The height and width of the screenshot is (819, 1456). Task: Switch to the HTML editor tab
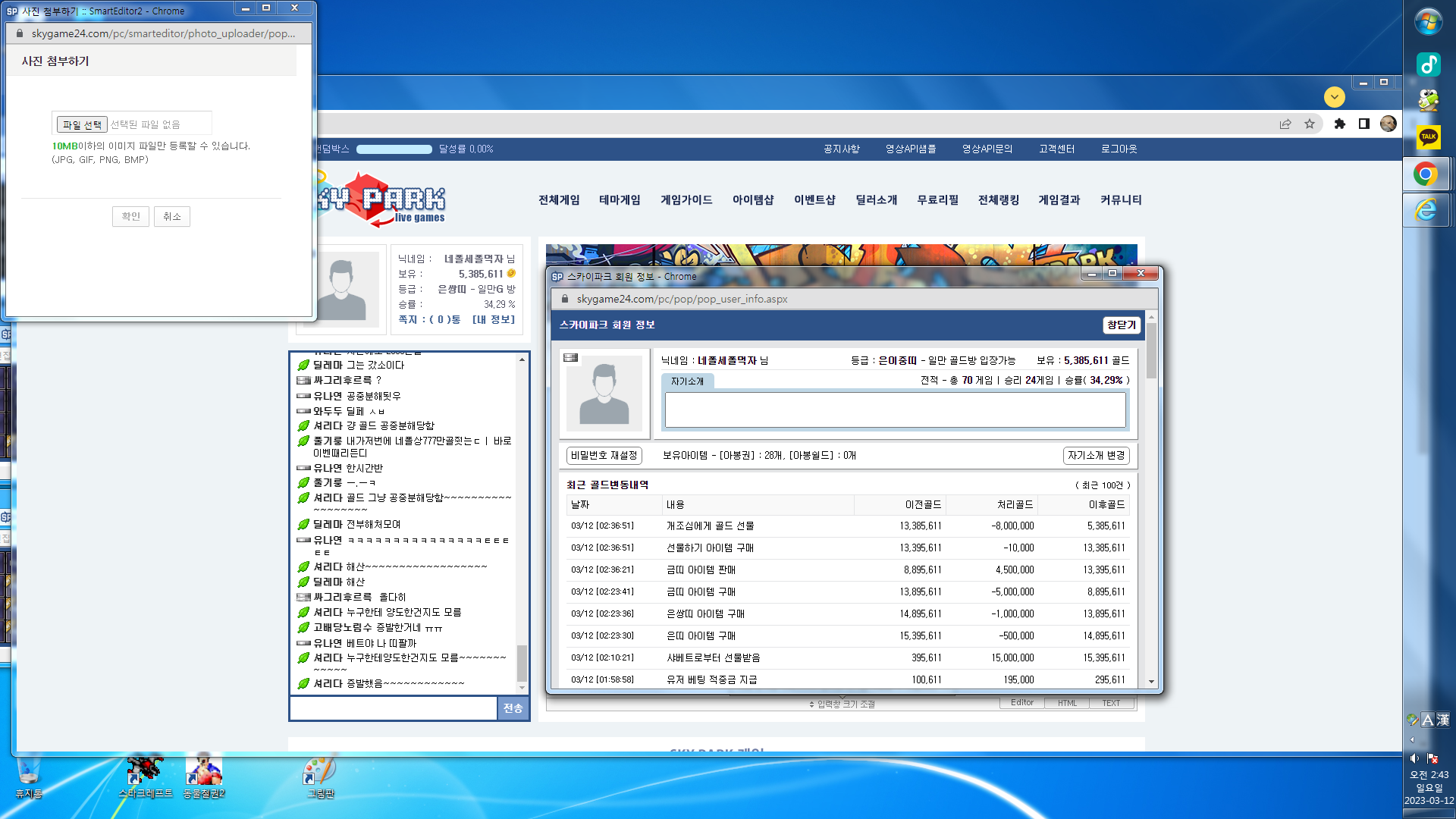point(1067,703)
